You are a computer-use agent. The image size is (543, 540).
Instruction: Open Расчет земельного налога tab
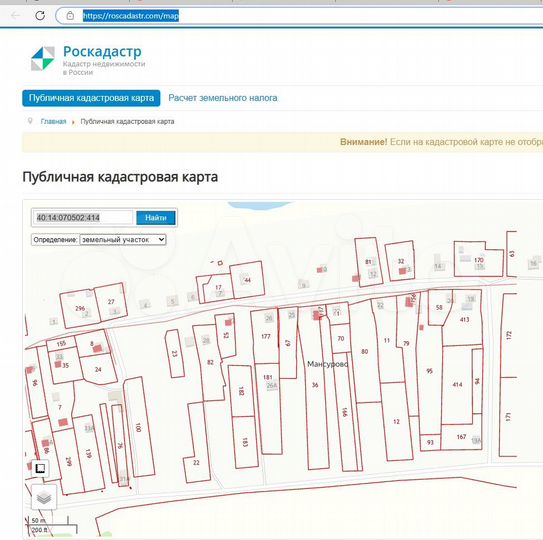pyautogui.click(x=223, y=98)
